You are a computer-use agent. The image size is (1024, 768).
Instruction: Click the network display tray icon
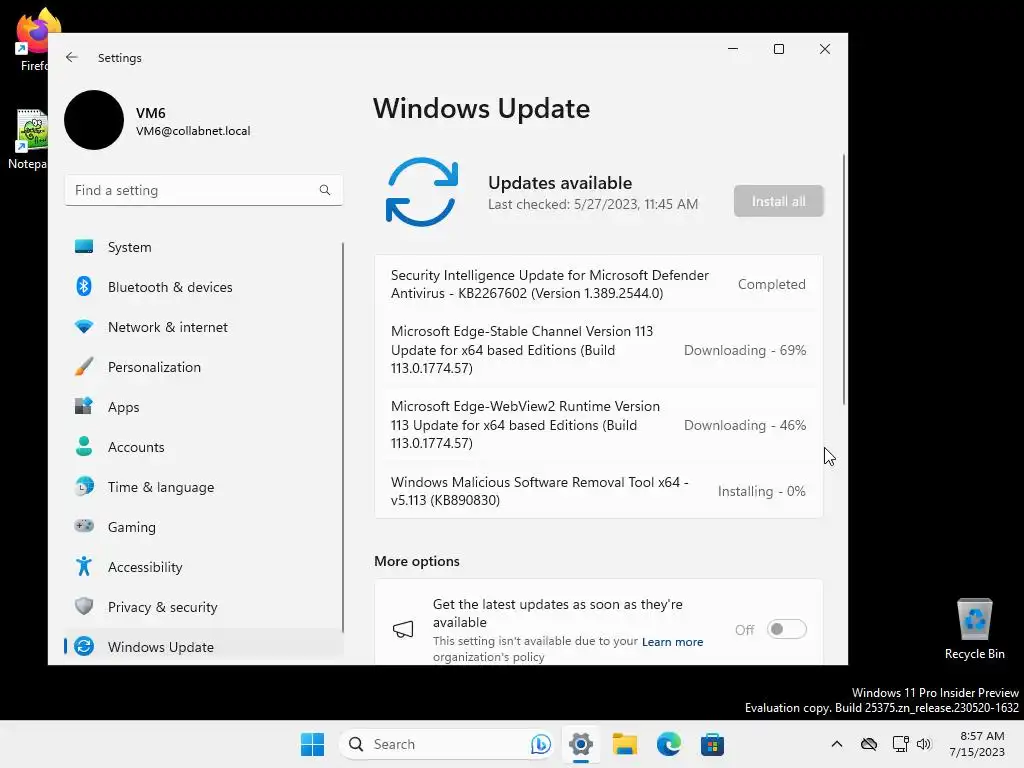pyautogui.click(x=901, y=744)
